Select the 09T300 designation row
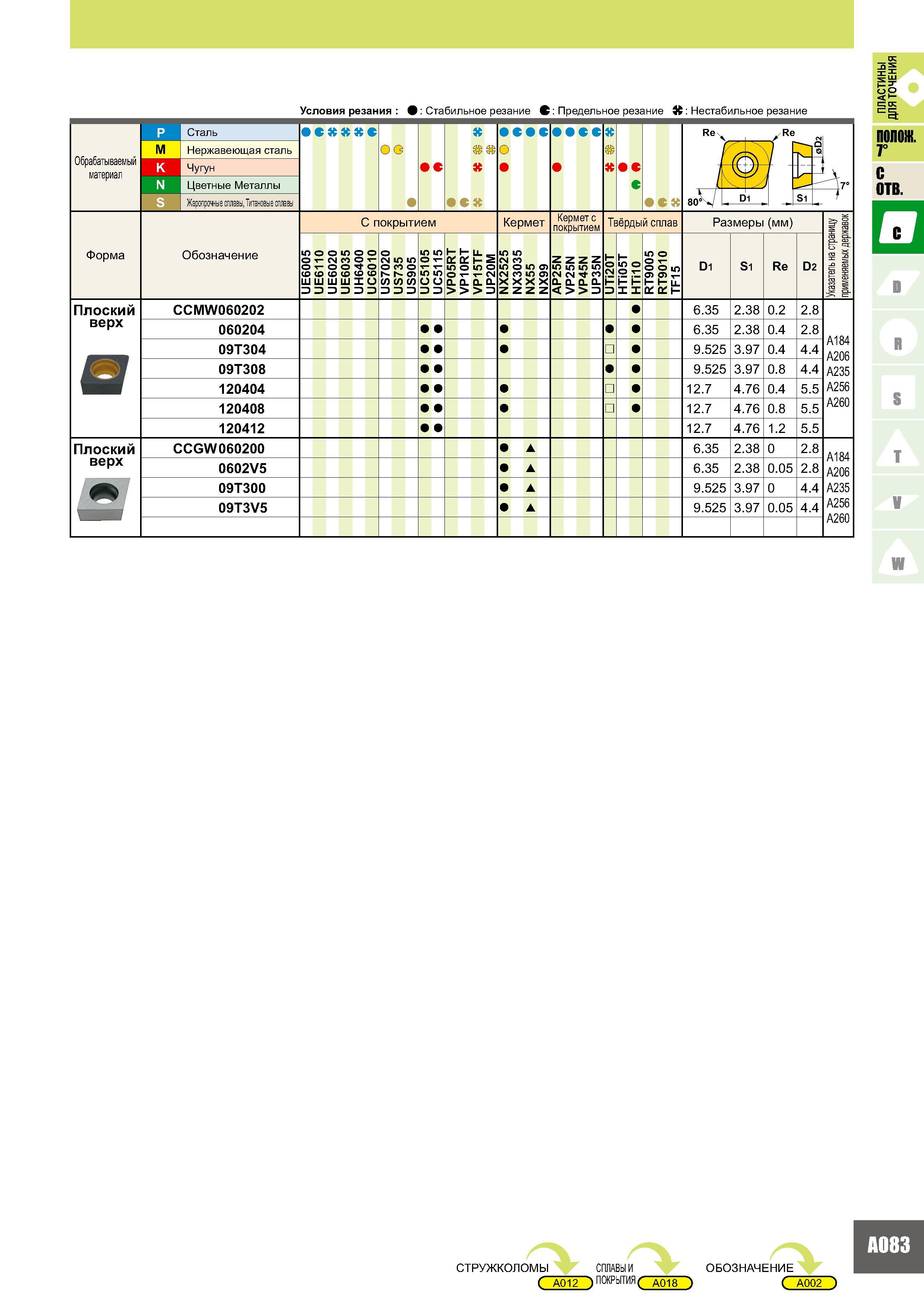 pos(242,488)
